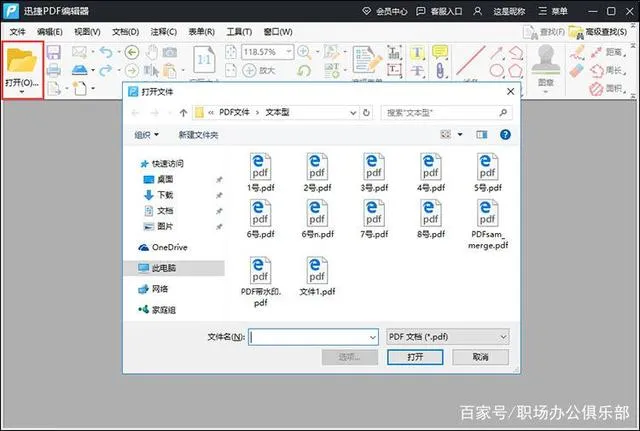Open the view options dropdown arrow
Image resolution: width=640 pixels, height=431 pixels.
pos(460,134)
